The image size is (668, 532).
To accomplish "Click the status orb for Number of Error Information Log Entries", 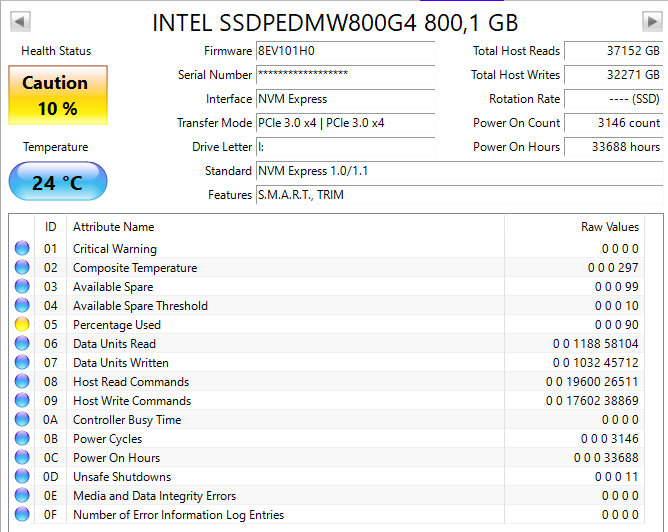I will point(22,515).
